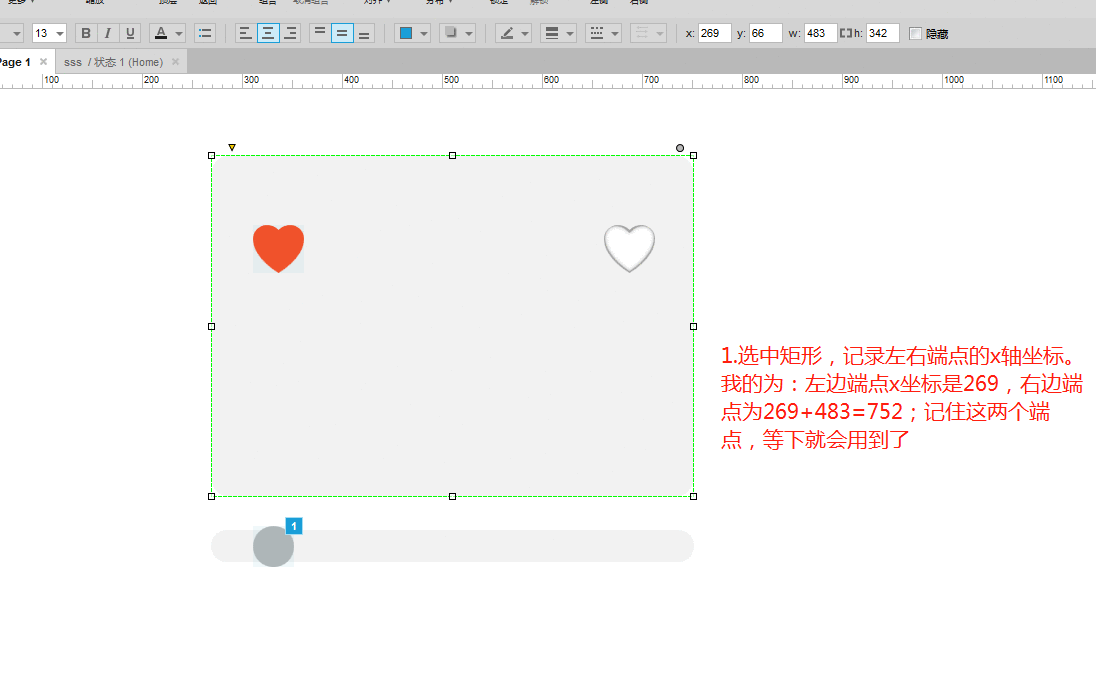The image size is (1096, 675).
Task: Align text left
Action: pyautogui.click(x=245, y=33)
